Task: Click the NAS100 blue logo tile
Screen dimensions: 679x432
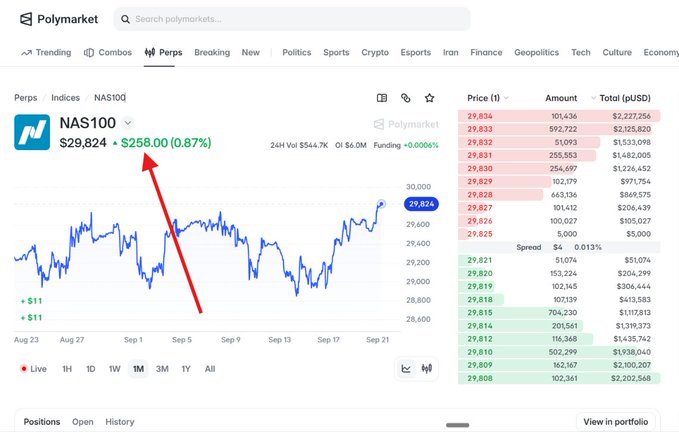Action: pos(32,132)
